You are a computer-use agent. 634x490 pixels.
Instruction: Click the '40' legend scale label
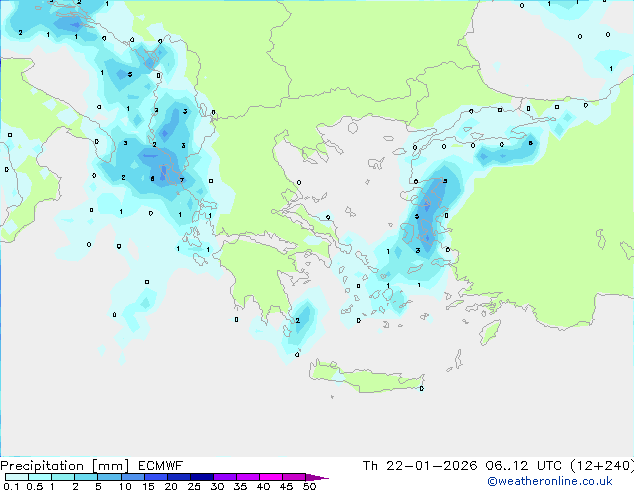[263, 486]
